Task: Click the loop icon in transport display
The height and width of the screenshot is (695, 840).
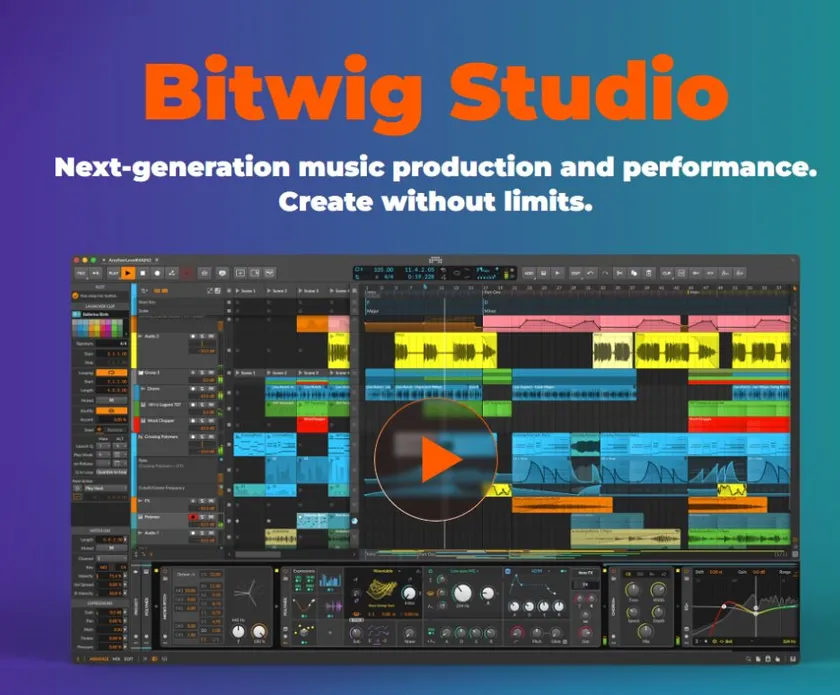Action: [x=456, y=273]
